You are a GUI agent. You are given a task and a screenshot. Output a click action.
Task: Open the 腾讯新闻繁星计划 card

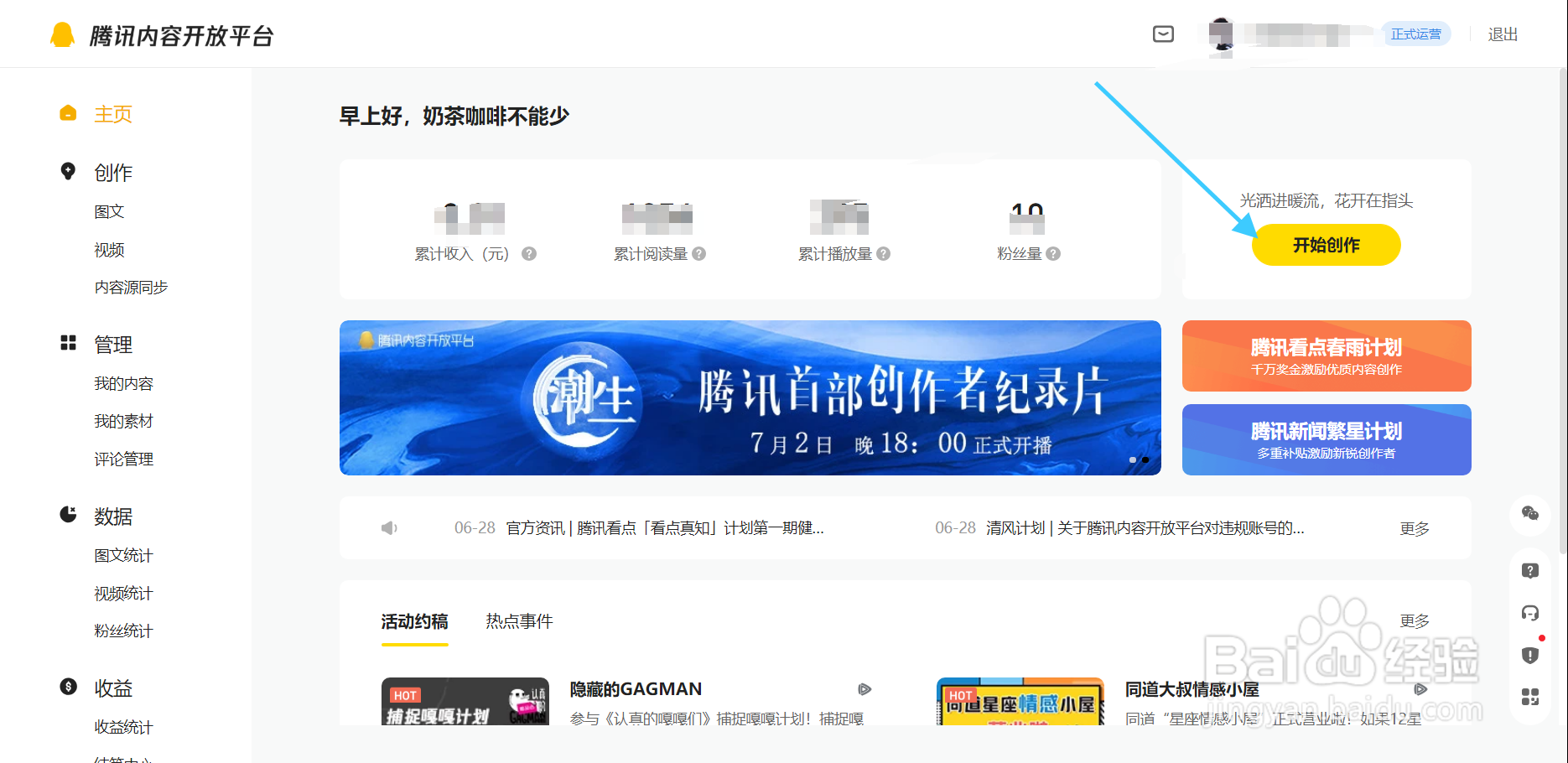pyautogui.click(x=1327, y=439)
